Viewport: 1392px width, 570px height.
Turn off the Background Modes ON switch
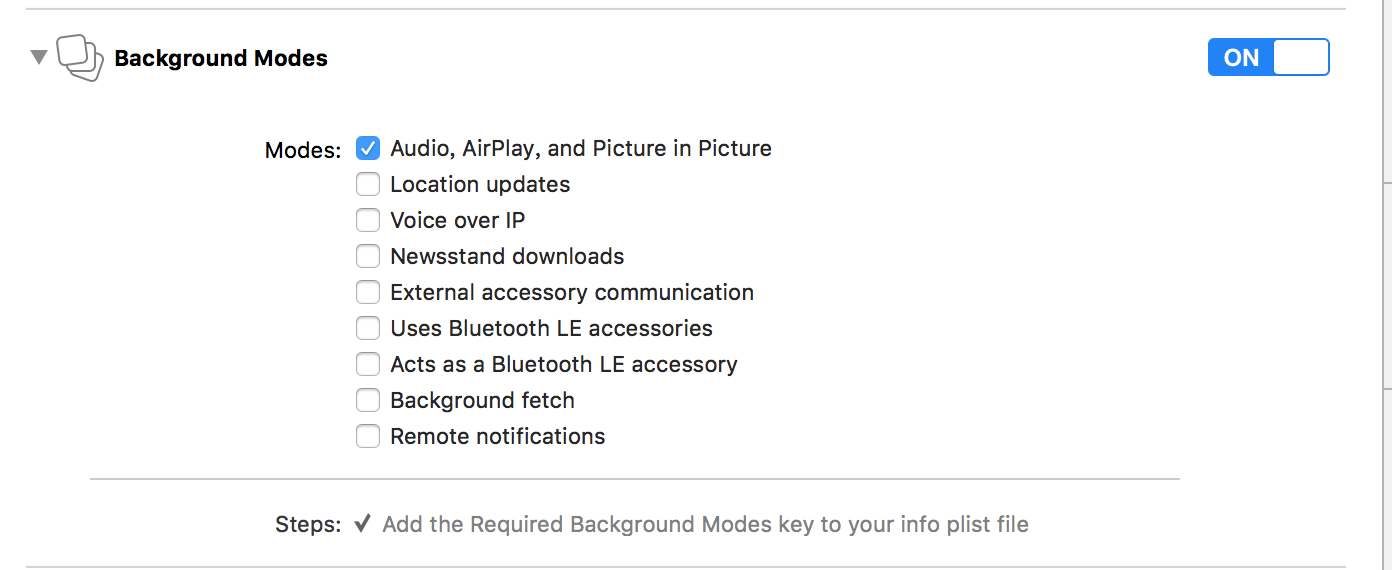tap(1268, 58)
